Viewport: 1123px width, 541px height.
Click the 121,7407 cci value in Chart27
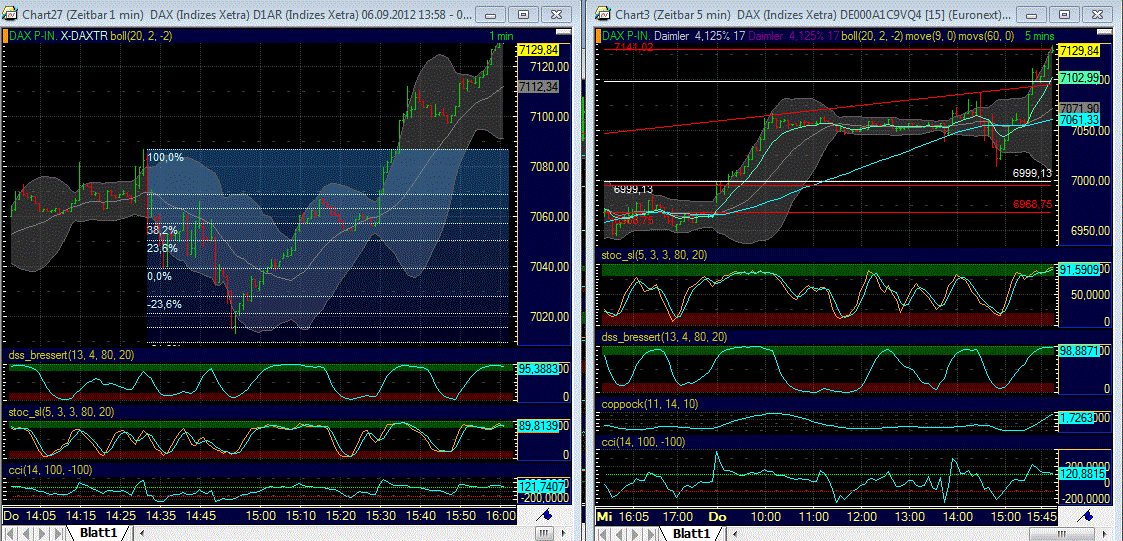click(x=541, y=487)
